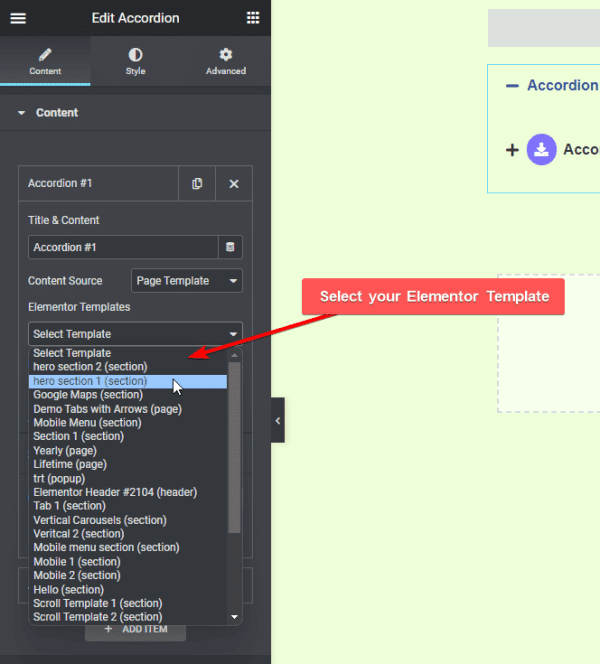Click the minus icon on open accordion
Image resolution: width=600 pixels, height=664 pixels.
pos(512,86)
